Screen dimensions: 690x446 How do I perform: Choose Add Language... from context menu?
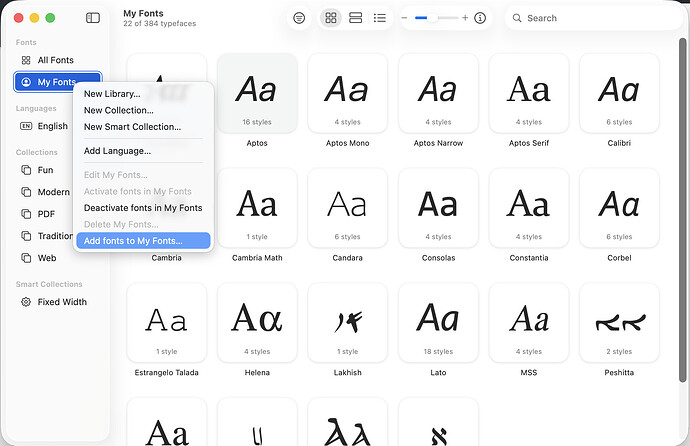click(143, 151)
